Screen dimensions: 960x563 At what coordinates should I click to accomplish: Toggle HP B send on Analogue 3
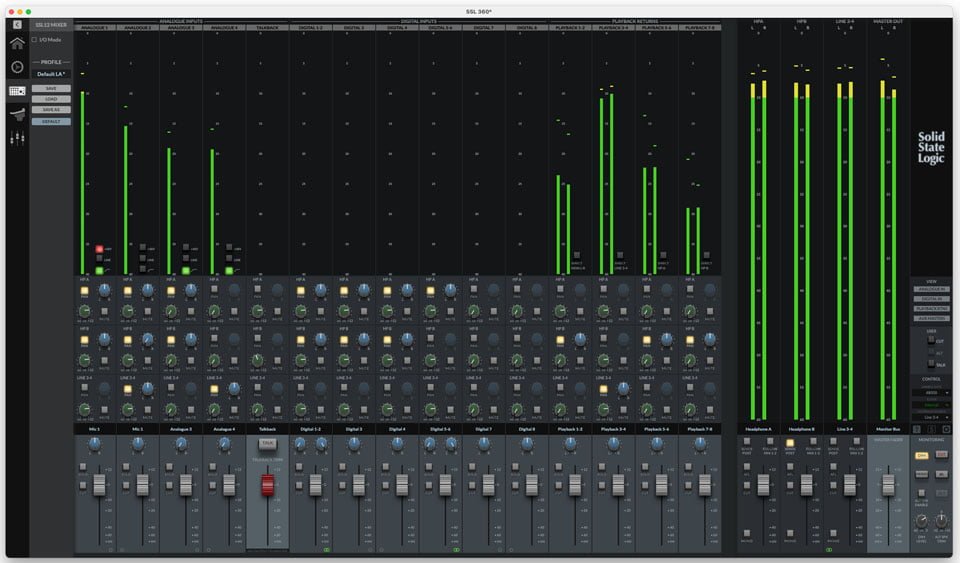point(171,340)
